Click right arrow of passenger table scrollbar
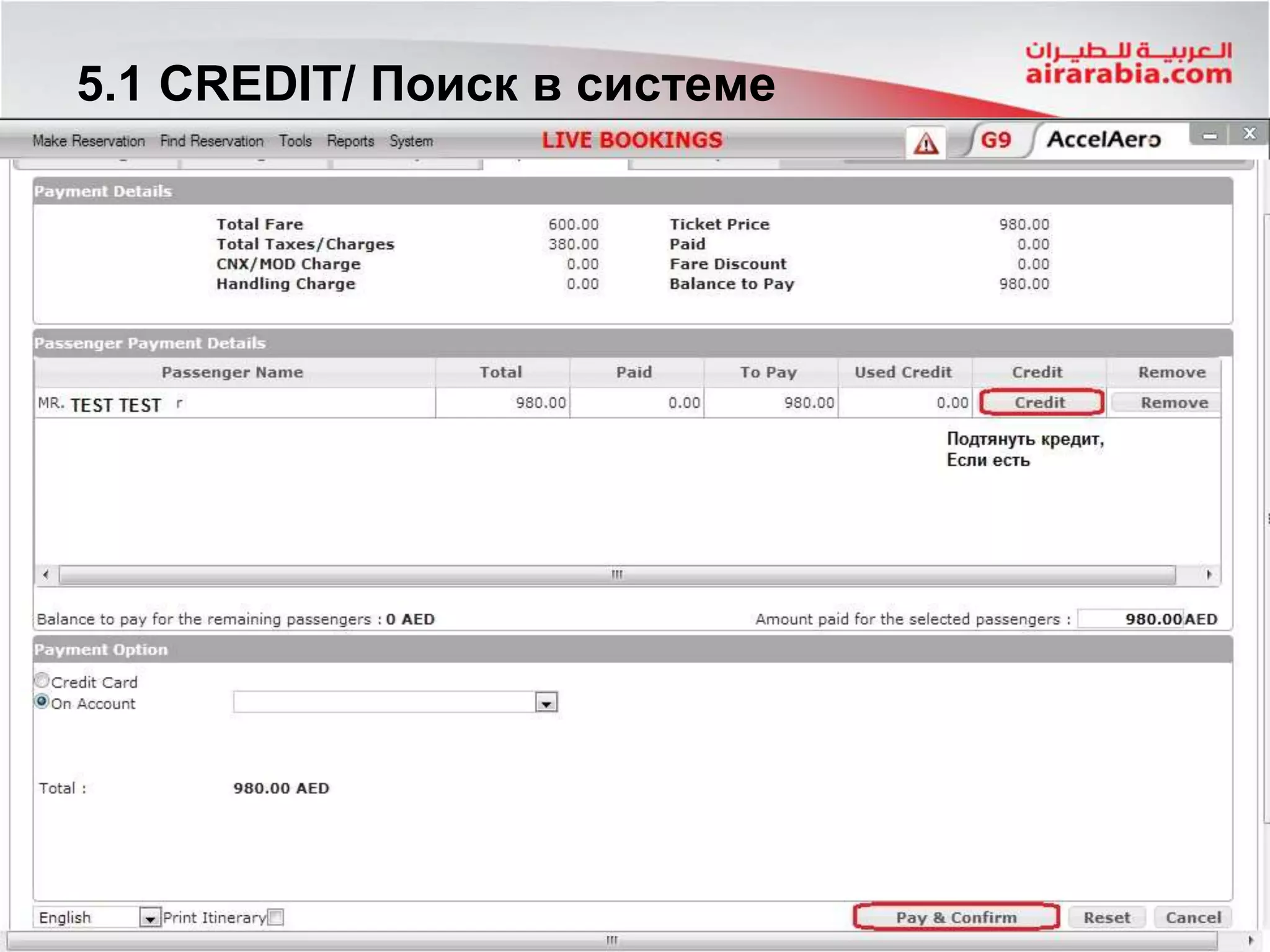Image resolution: width=1270 pixels, height=952 pixels. (x=1209, y=575)
